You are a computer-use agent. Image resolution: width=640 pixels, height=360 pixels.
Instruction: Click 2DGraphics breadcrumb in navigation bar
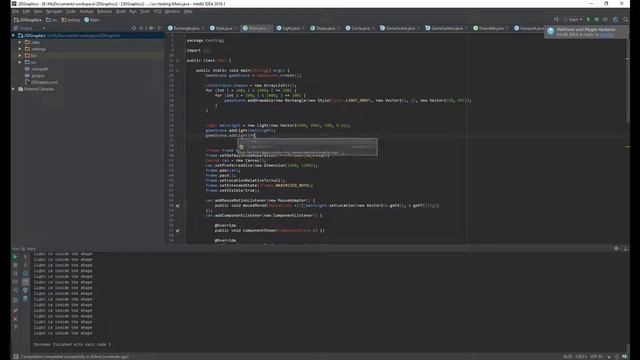coord(28,20)
